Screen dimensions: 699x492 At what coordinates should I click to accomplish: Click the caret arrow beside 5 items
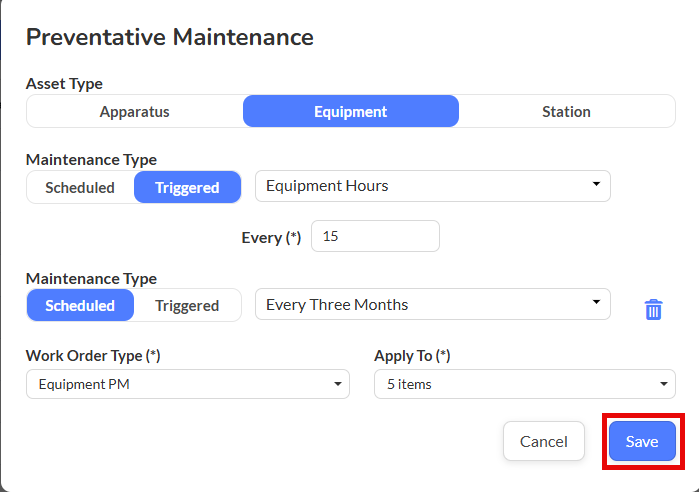click(x=664, y=384)
